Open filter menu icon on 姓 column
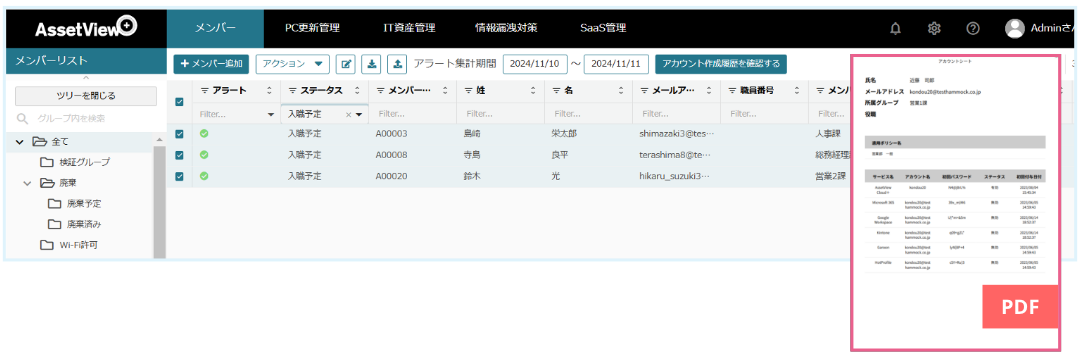This screenshot has height=363, width=1080. 469,90
